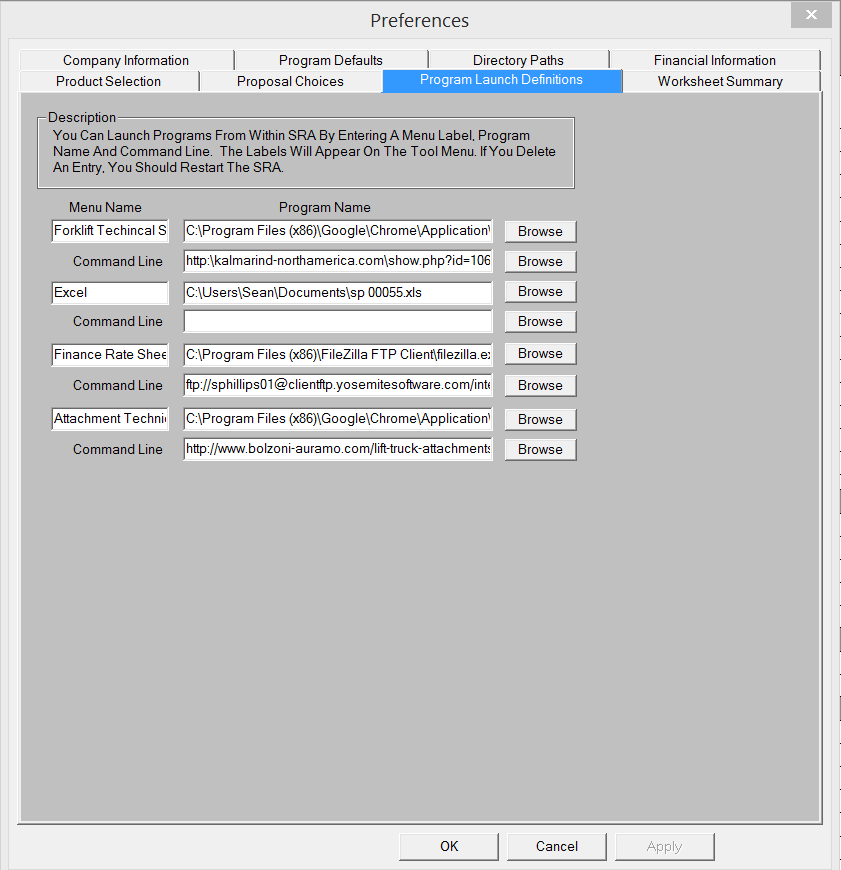Open the Worksheet Summary tab

pos(721,81)
